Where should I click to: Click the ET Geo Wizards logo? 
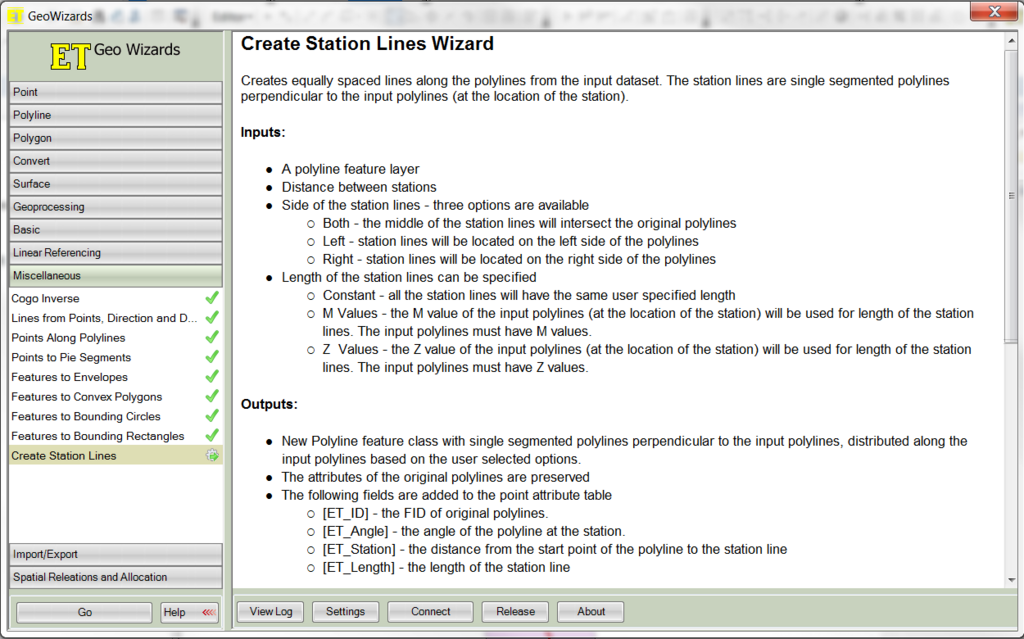(x=115, y=54)
